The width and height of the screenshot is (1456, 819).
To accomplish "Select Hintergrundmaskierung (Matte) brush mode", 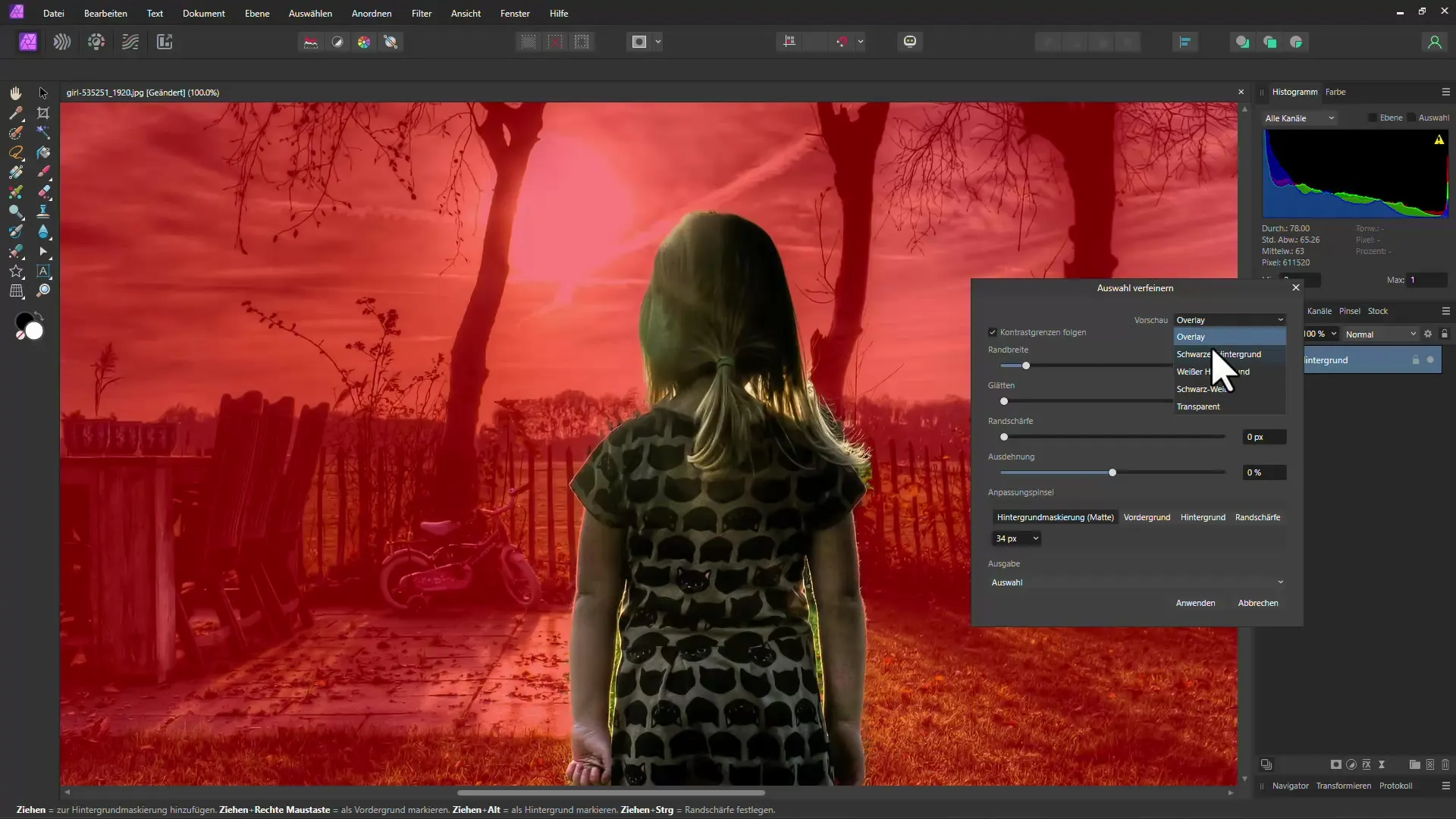I will point(1055,517).
